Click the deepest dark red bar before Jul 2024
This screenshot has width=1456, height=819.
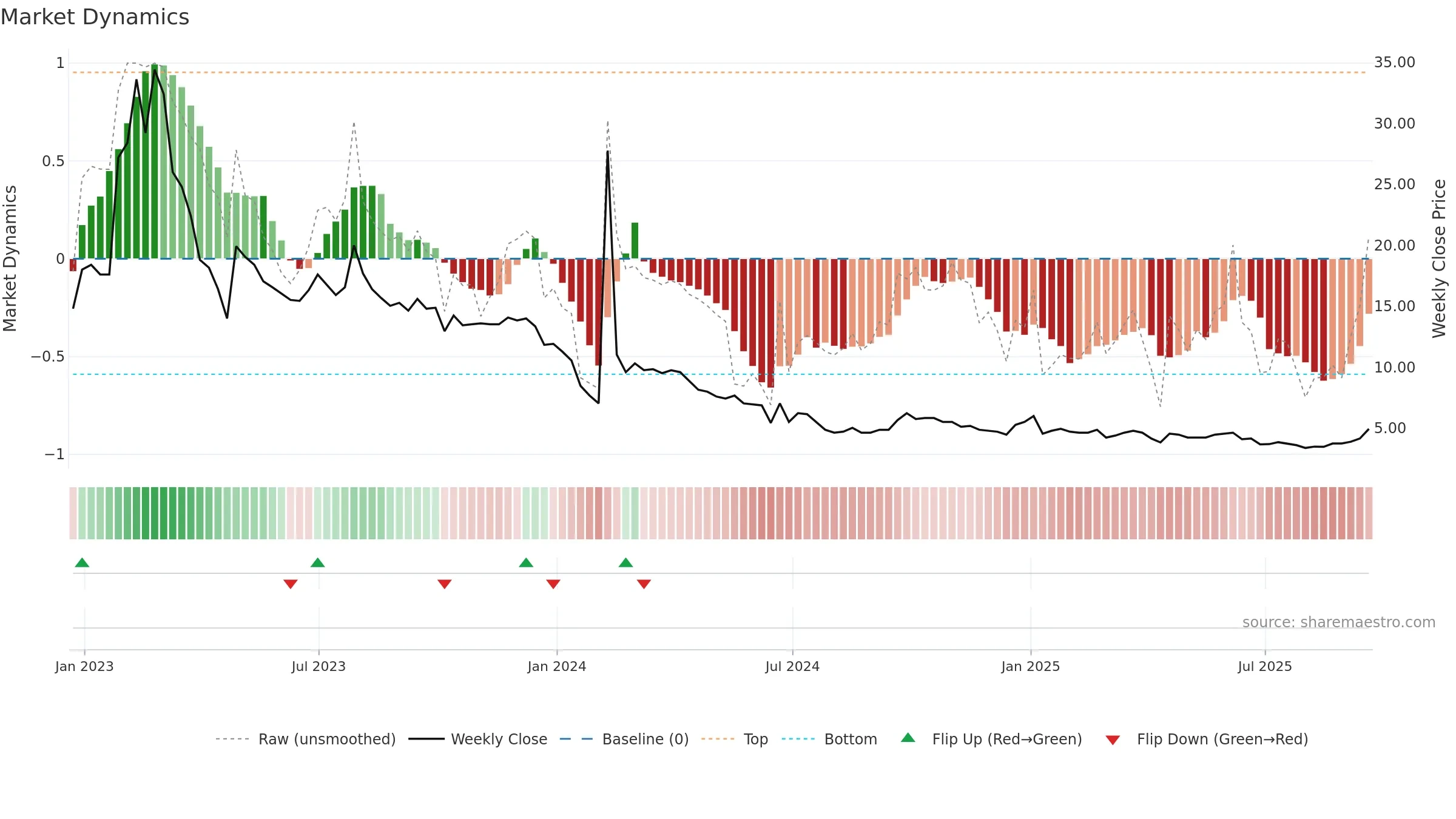pos(770,323)
